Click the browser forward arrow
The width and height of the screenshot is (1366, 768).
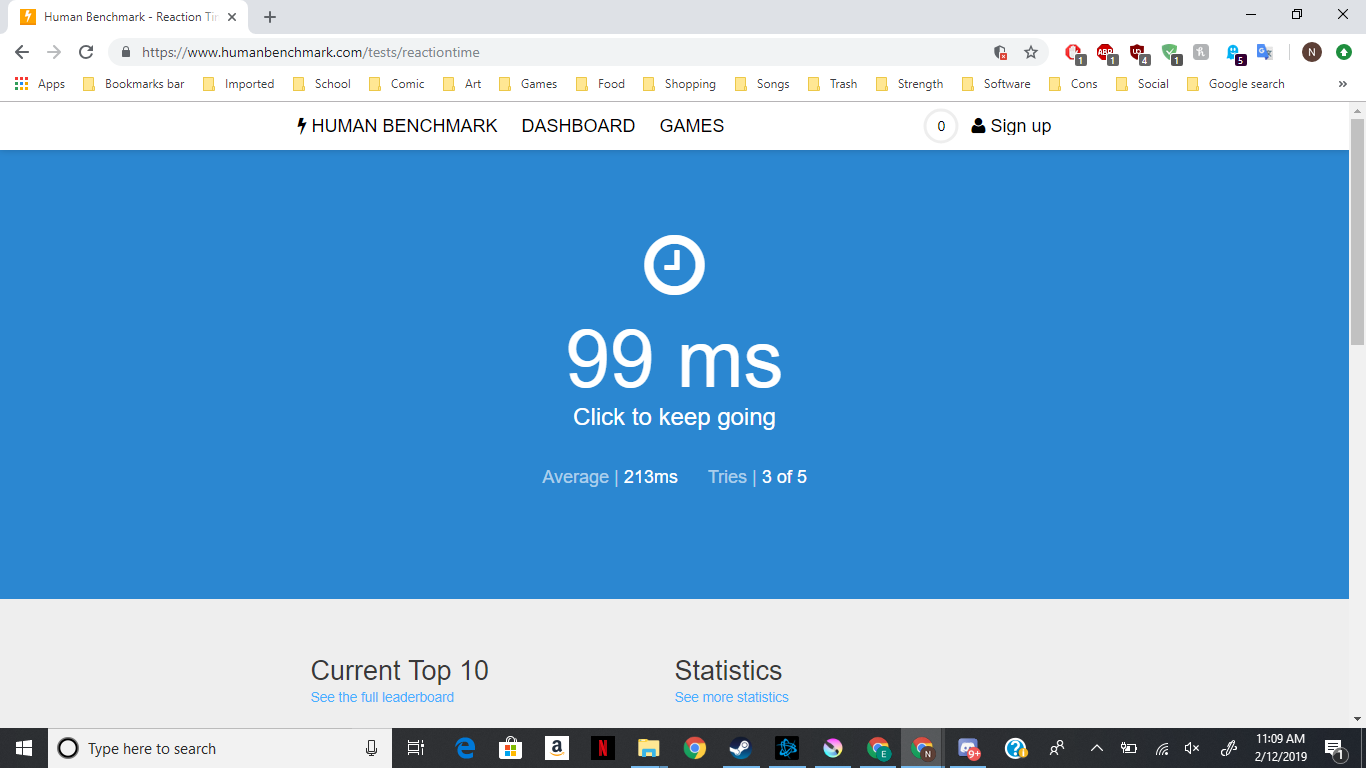54,52
